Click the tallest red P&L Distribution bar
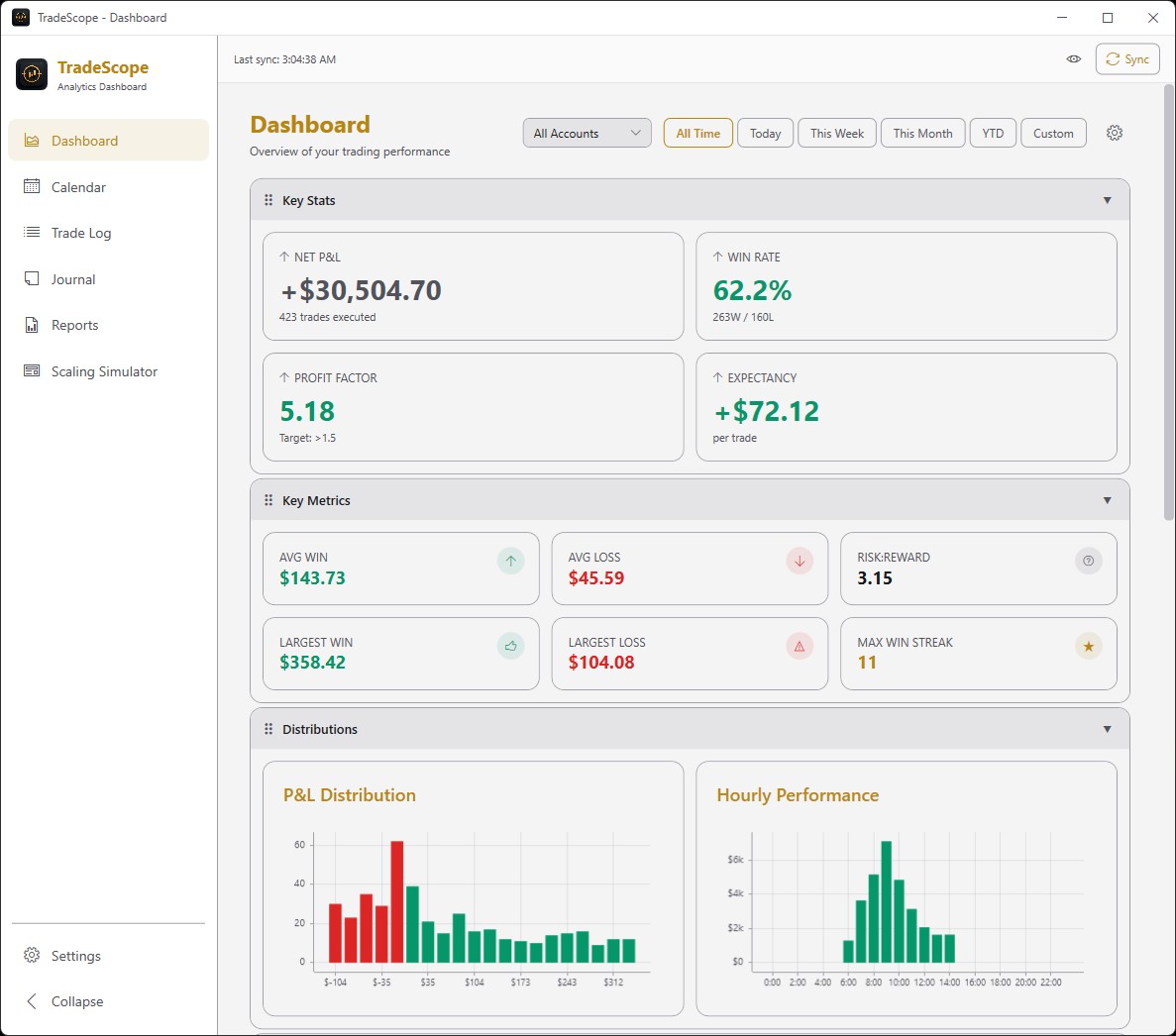 397,901
